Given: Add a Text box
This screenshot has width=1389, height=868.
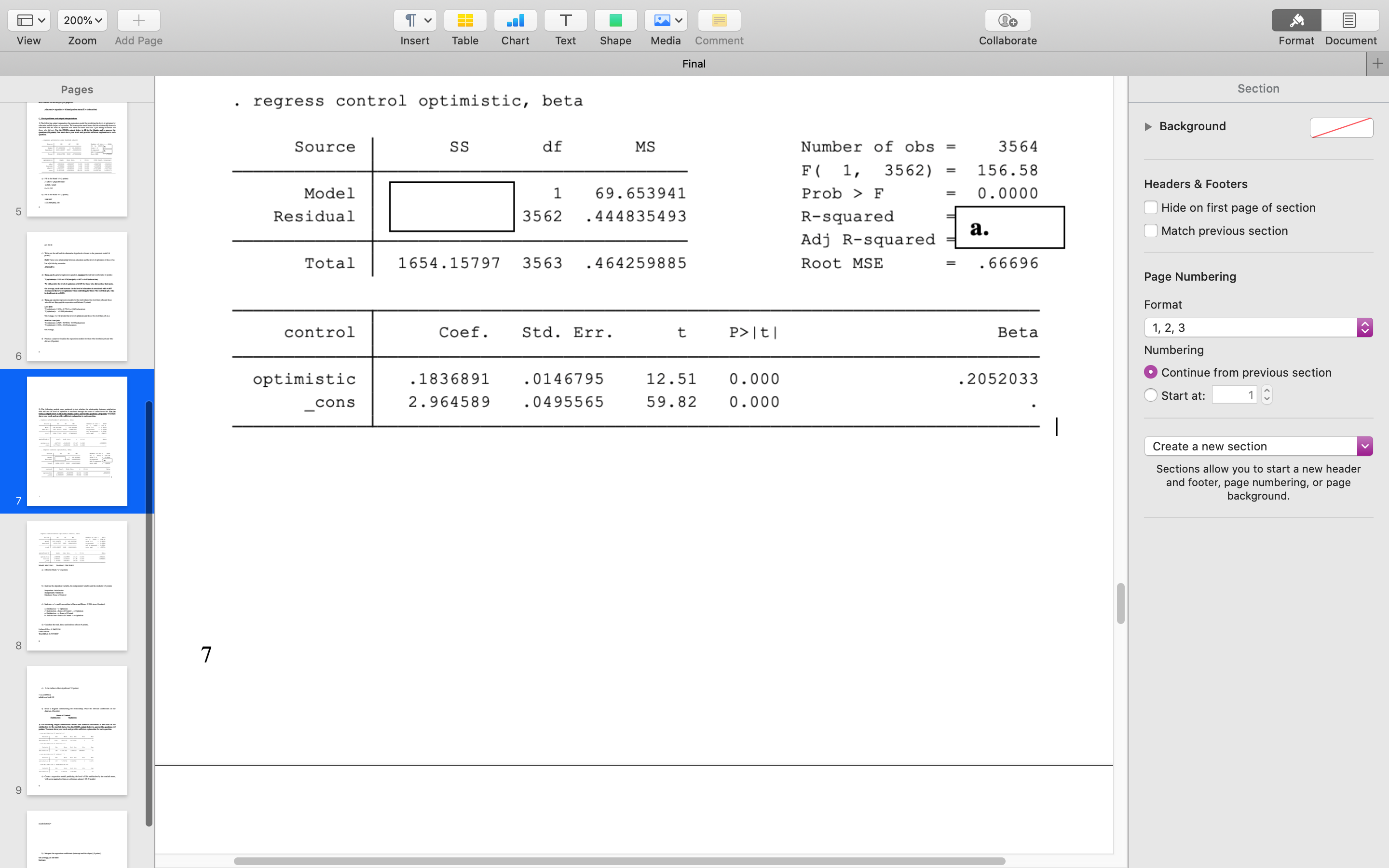Looking at the screenshot, I should pos(565,20).
